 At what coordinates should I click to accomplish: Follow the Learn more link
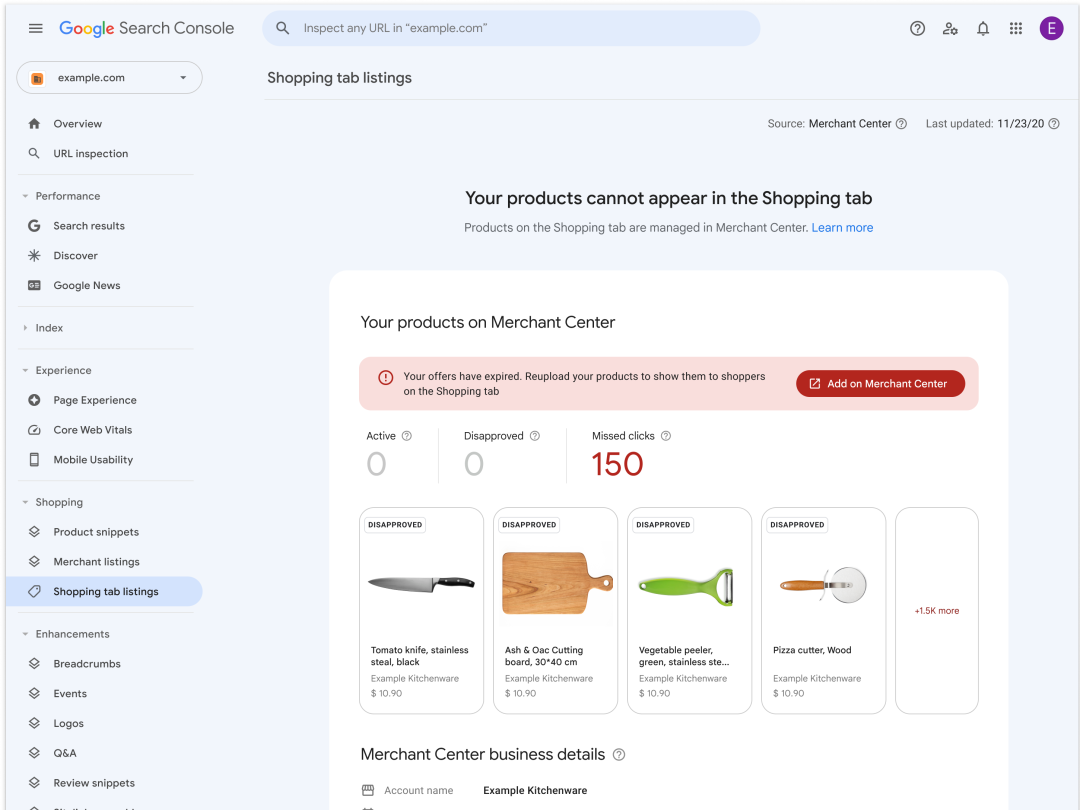click(x=842, y=228)
